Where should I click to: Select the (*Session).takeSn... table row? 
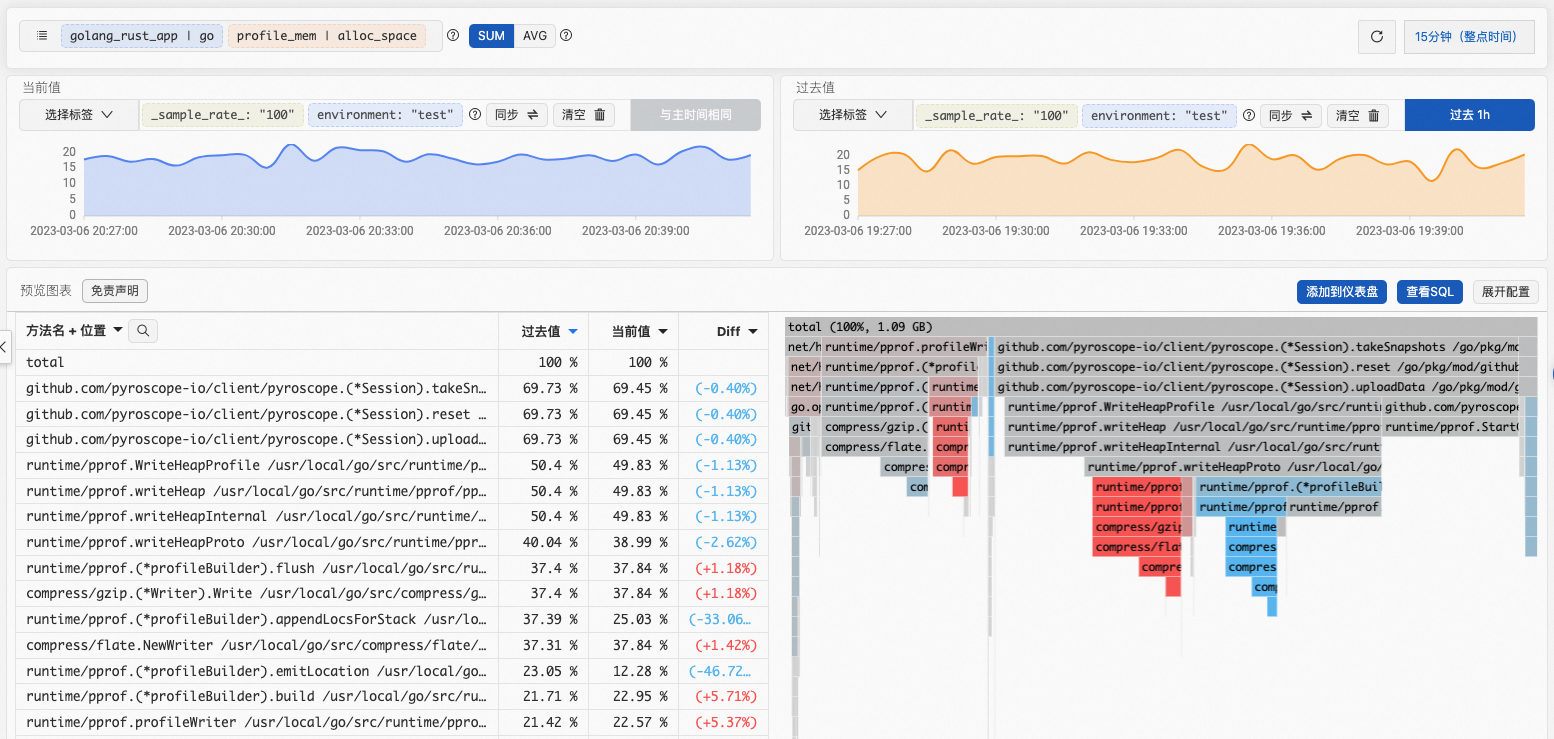pyautogui.click(x=392, y=388)
